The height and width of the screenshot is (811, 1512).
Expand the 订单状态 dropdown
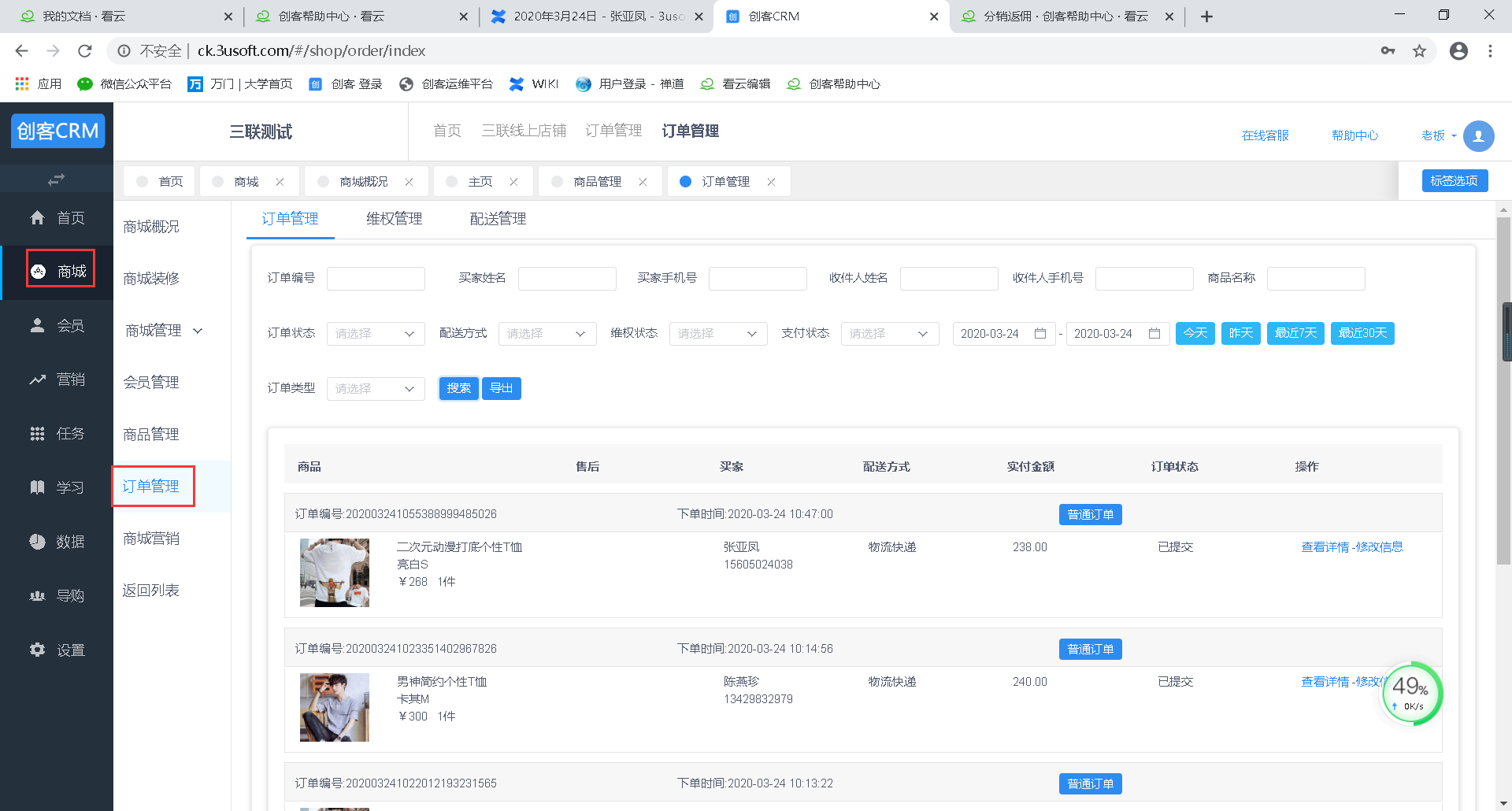pos(376,334)
